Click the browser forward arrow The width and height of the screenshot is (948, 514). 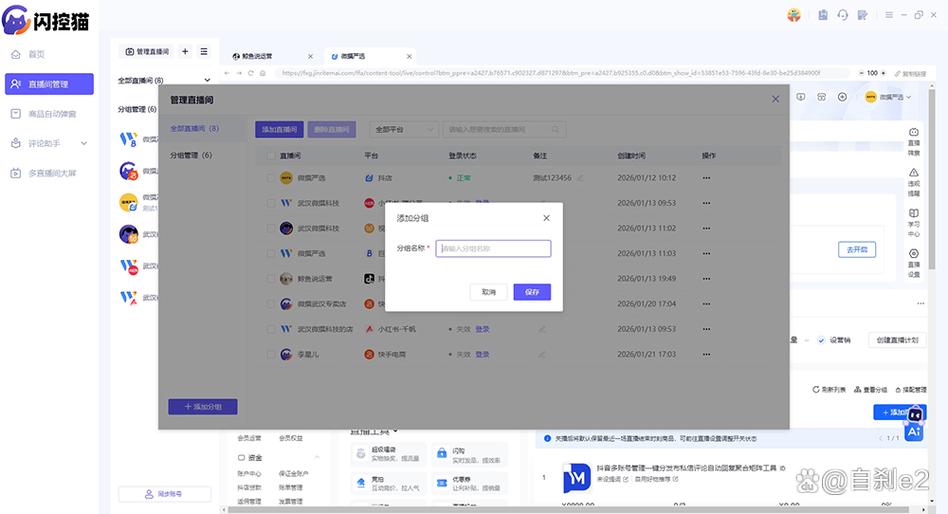click(239, 73)
